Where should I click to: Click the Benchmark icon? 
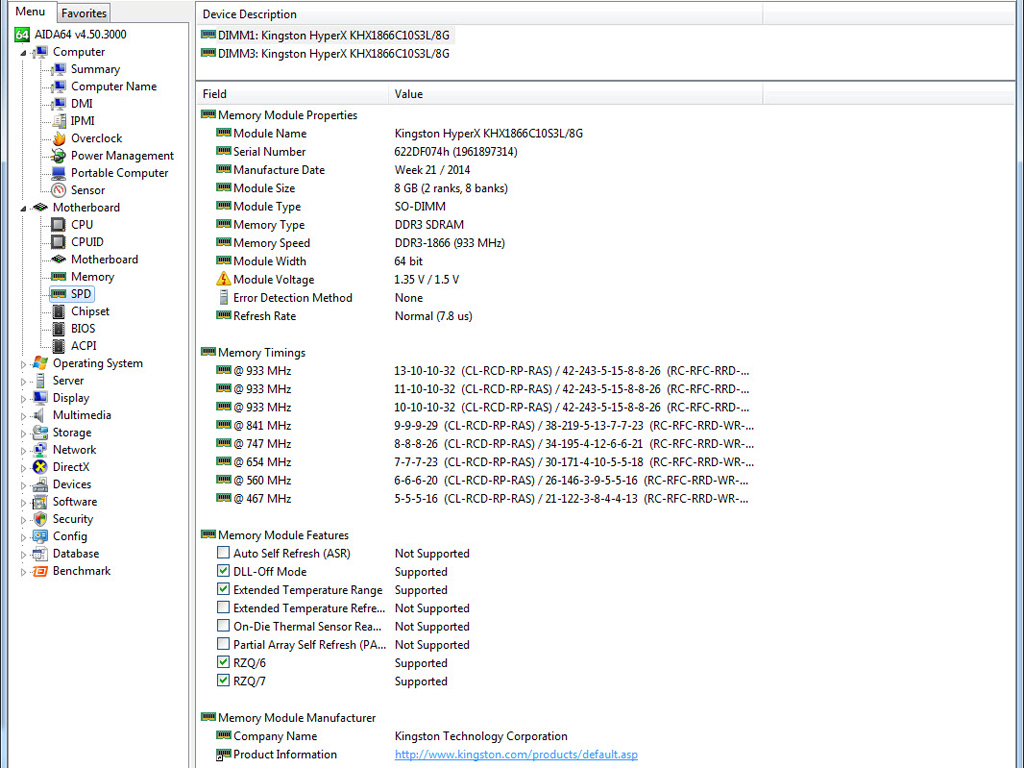click(40, 571)
